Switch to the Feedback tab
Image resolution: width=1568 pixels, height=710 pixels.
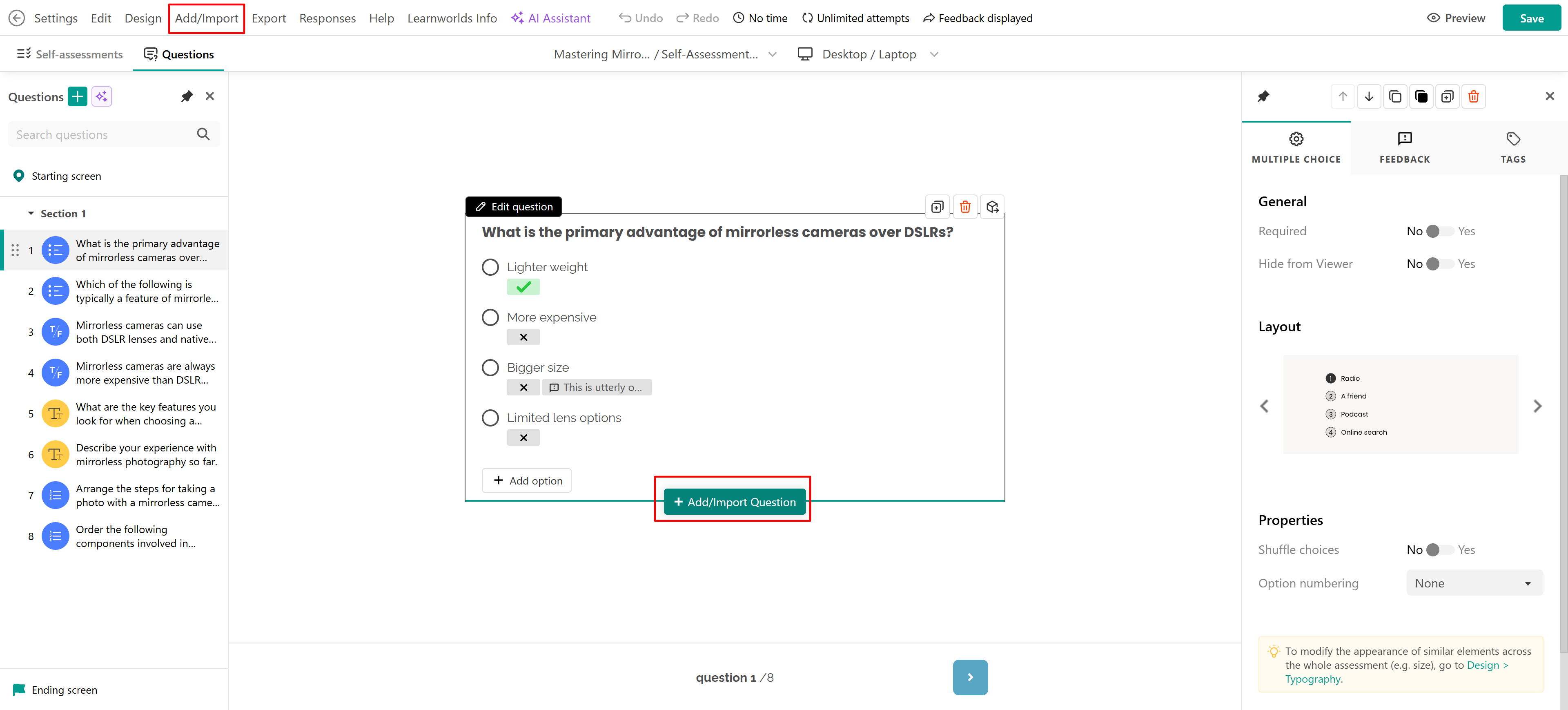tap(1404, 148)
